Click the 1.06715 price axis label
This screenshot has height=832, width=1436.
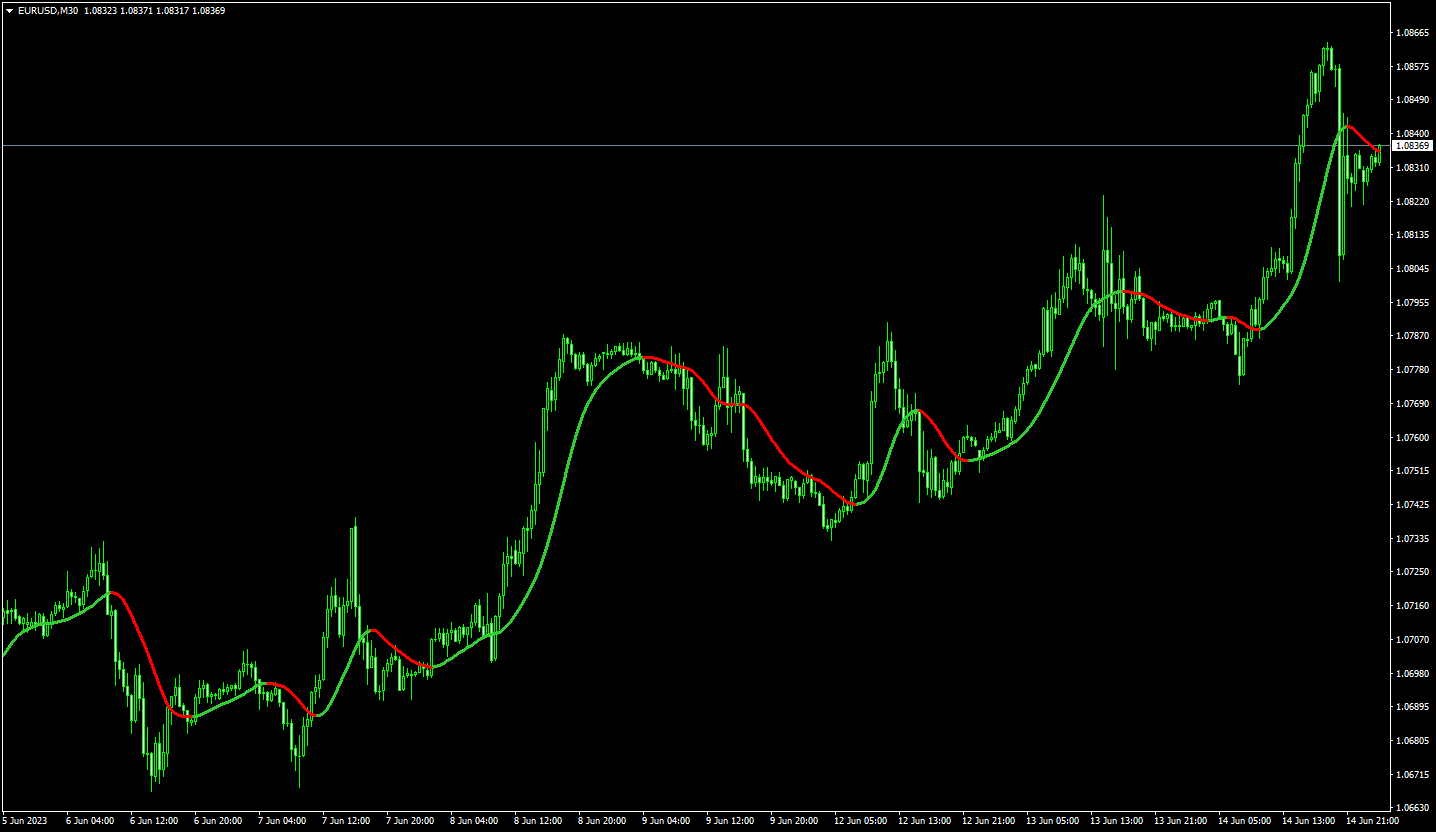tap(1412, 774)
